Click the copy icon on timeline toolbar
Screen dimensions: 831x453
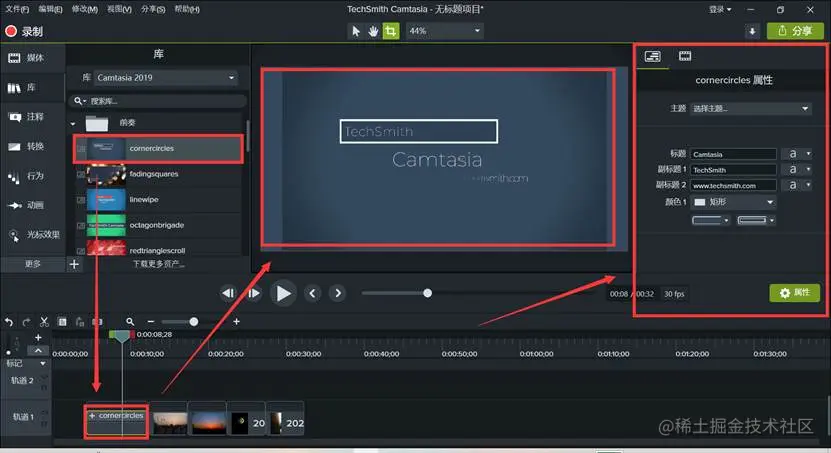pyautogui.click(x=62, y=322)
